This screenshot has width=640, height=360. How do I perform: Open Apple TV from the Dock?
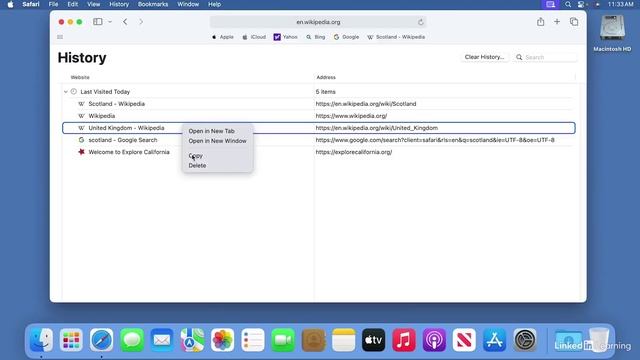[373, 340]
